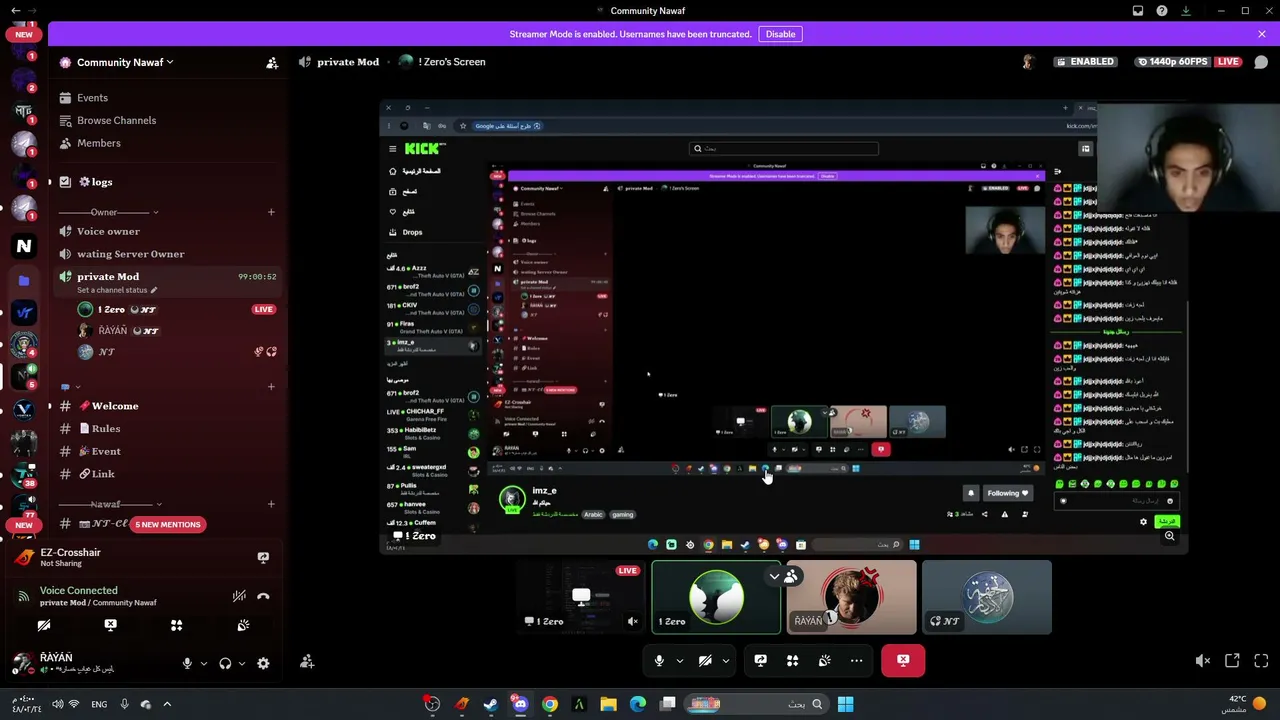Screen dimensions: 1280x720
Task: Click Set a channel status
Action: click(x=117, y=290)
